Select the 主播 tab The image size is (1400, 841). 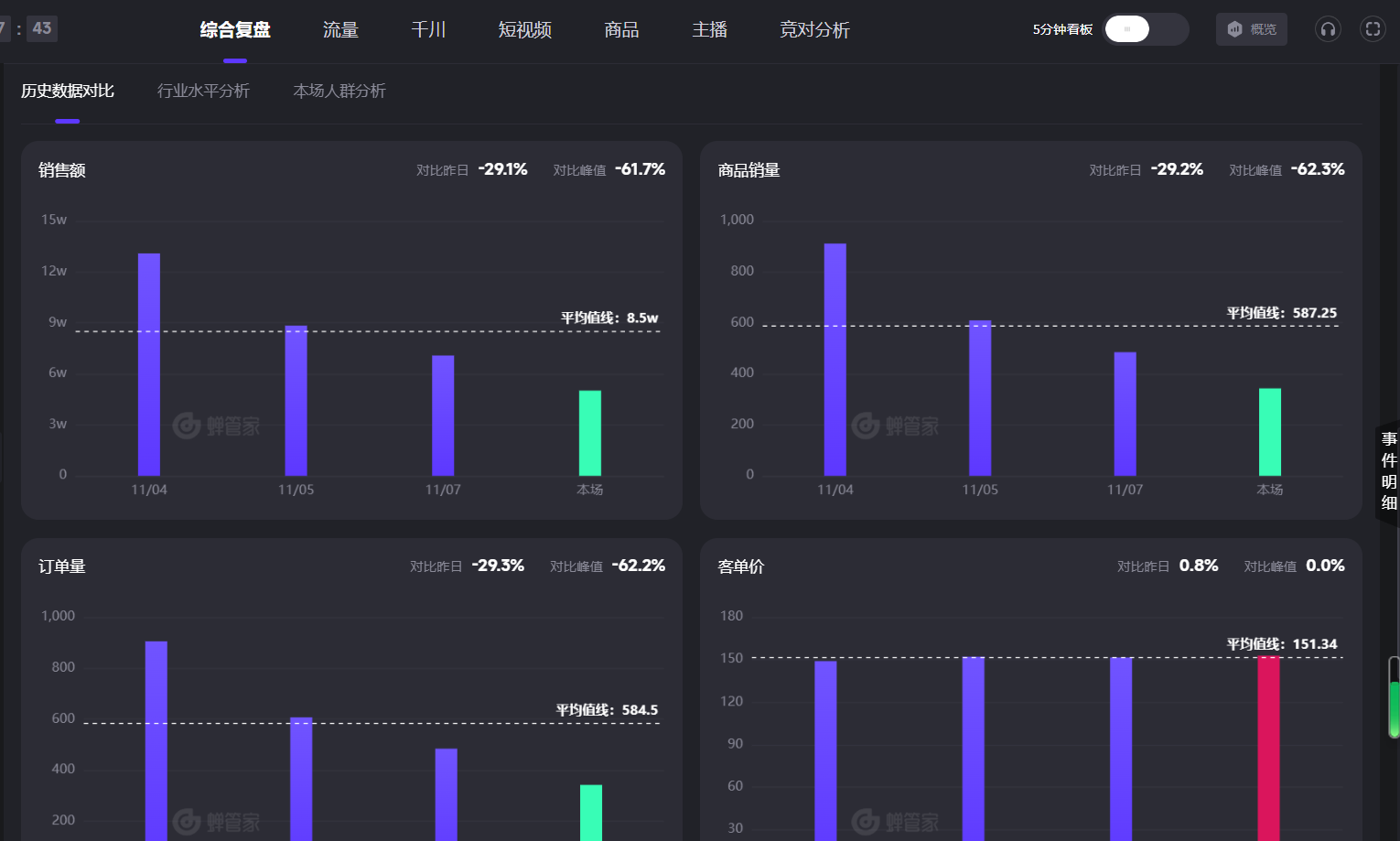pos(709,30)
